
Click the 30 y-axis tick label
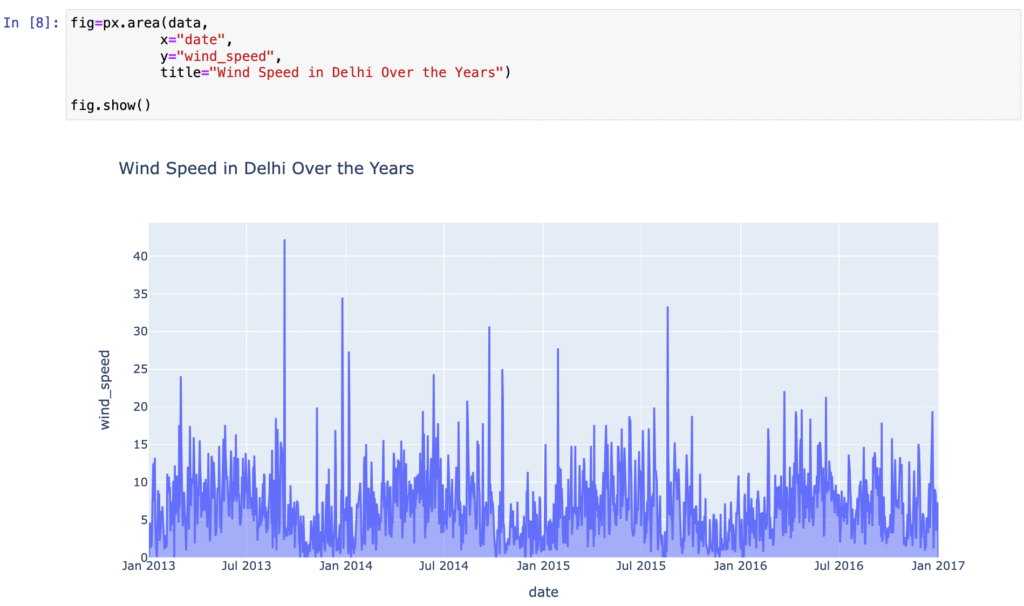click(140, 332)
